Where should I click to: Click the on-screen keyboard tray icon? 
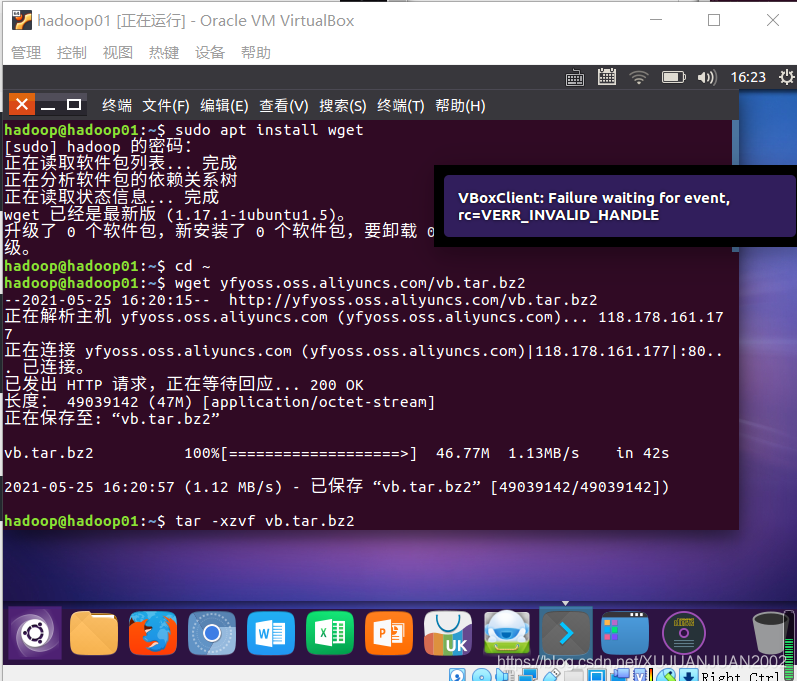coord(575,78)
